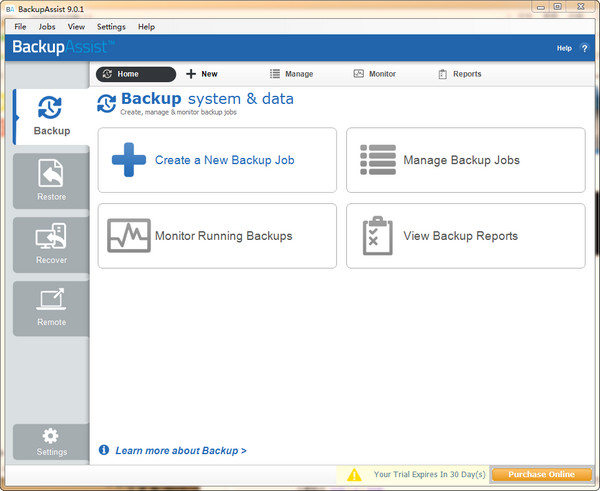
Task: Switch to the Home tab
Action: click(x=136, y=74)
